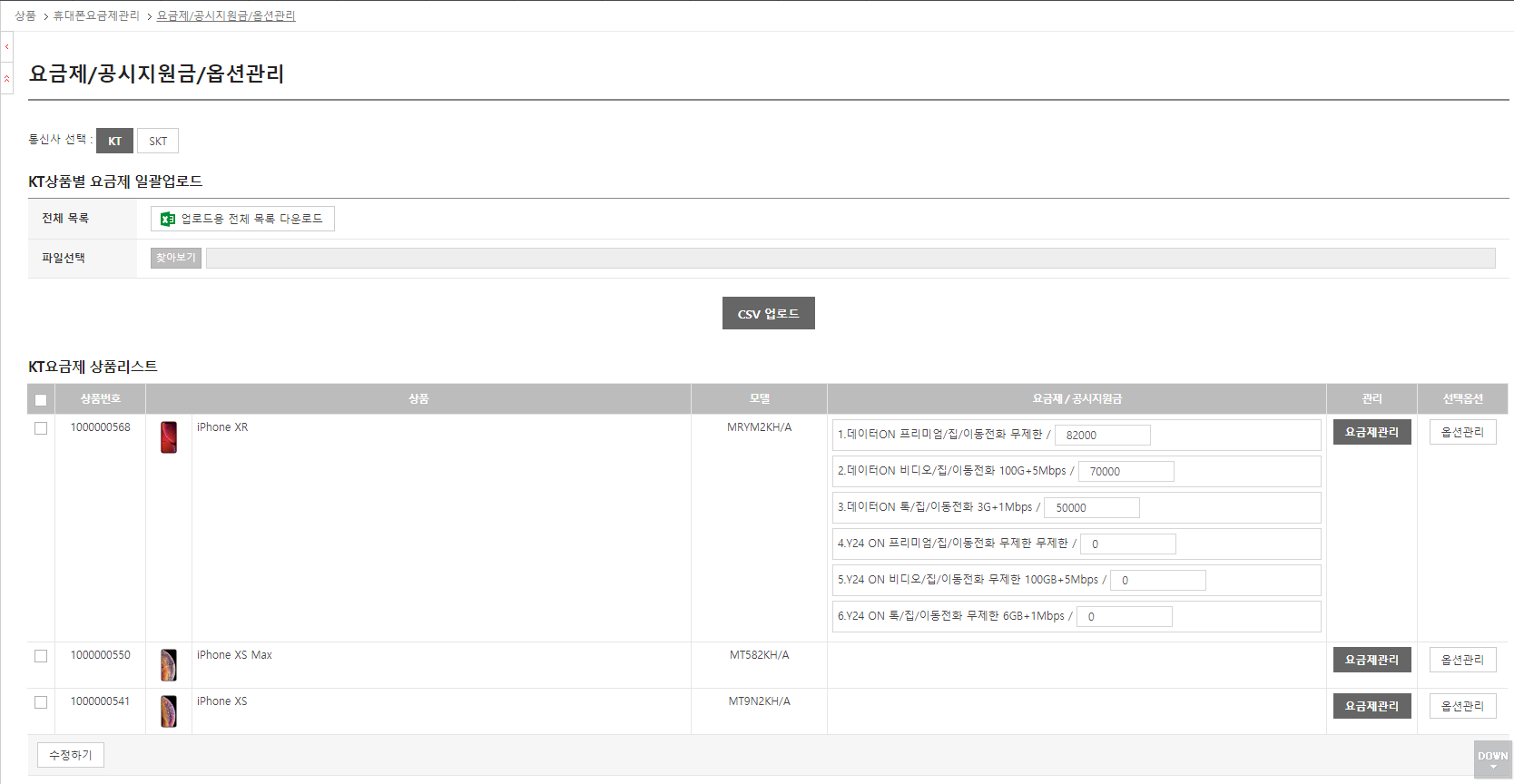Screen dimensions: 1514x784
Task: Select the KT carrier tab
Action: coord(114,141)
